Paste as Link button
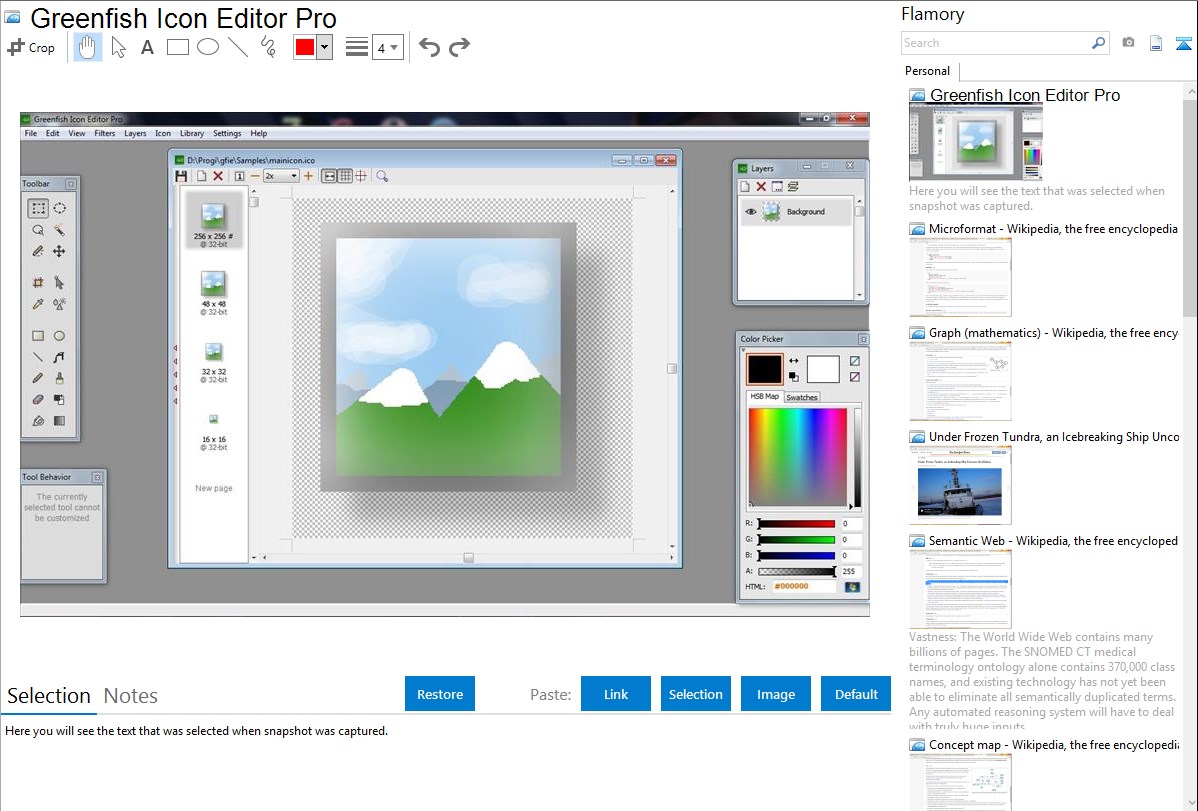 [616, 694]
